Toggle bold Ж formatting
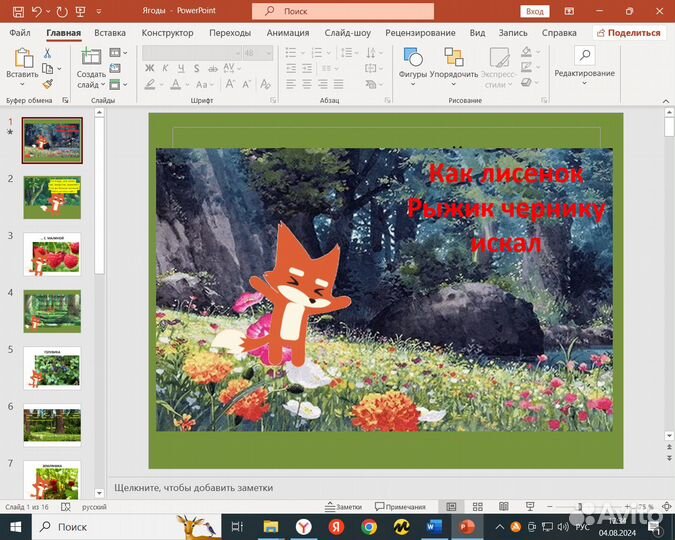675x540 pixels. tap(149, 68)
